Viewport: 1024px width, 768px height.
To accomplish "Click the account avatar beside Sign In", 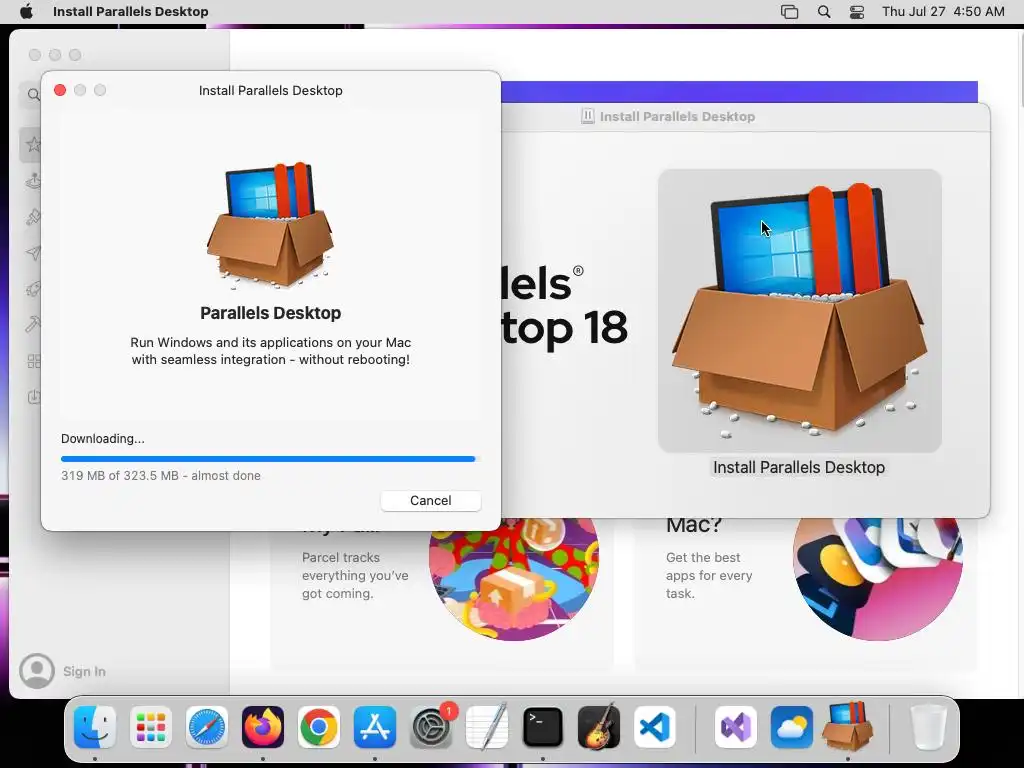I will pyautogui.click(x=37, y=671).
